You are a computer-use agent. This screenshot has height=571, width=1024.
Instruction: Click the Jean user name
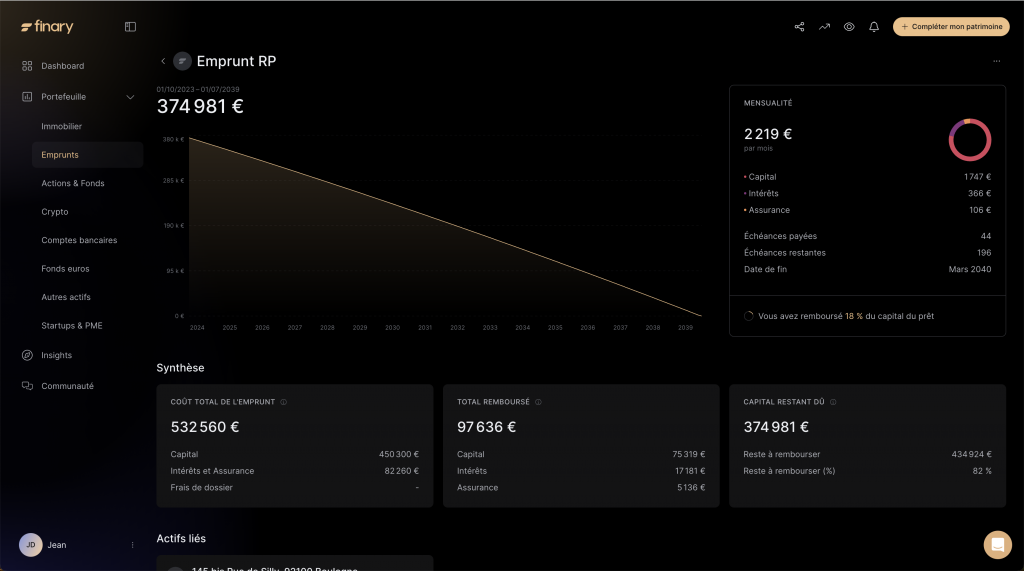tap(57, 545)
